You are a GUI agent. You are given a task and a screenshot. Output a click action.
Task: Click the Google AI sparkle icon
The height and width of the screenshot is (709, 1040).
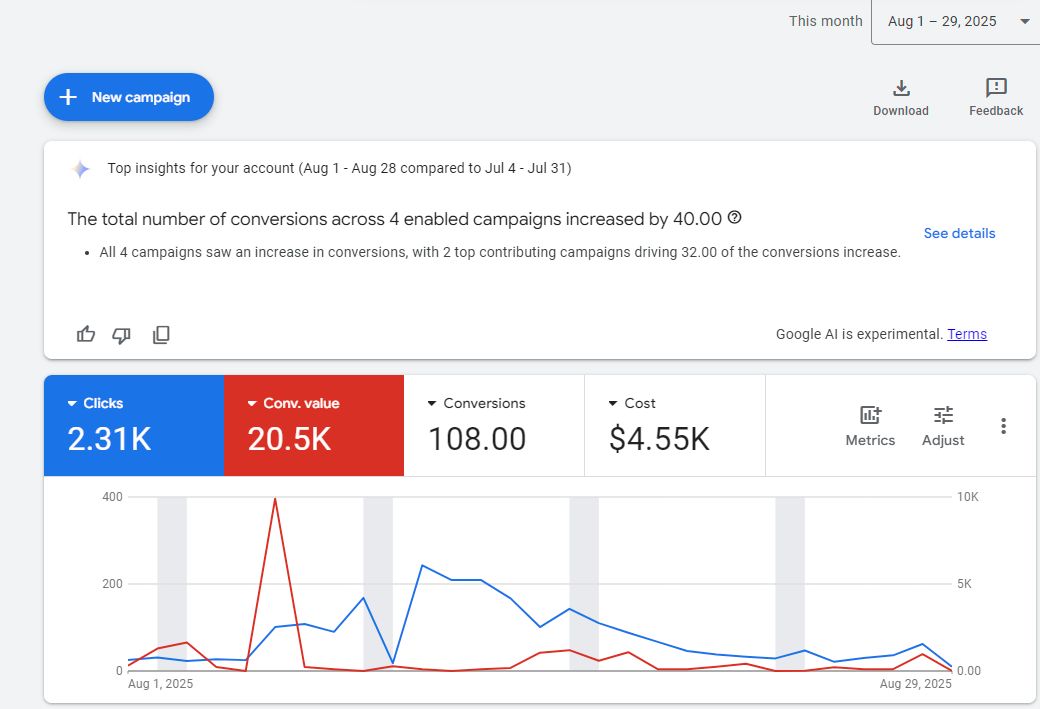point(81,169)
